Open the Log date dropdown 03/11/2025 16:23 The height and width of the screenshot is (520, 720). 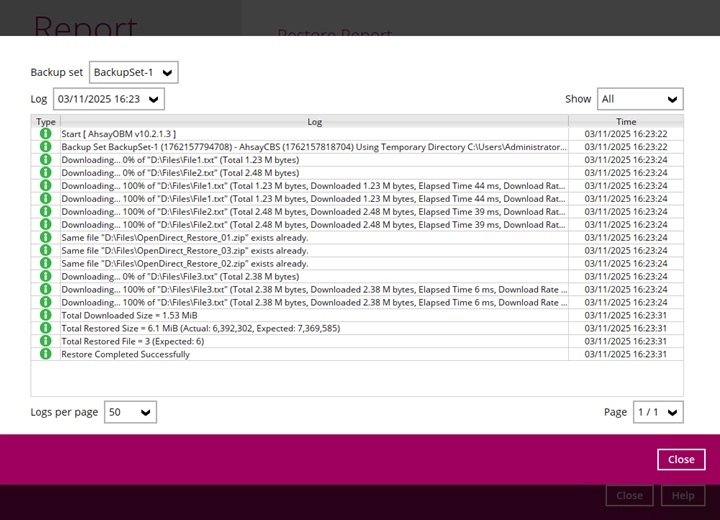pyautogui.click(x=109, y=99)
